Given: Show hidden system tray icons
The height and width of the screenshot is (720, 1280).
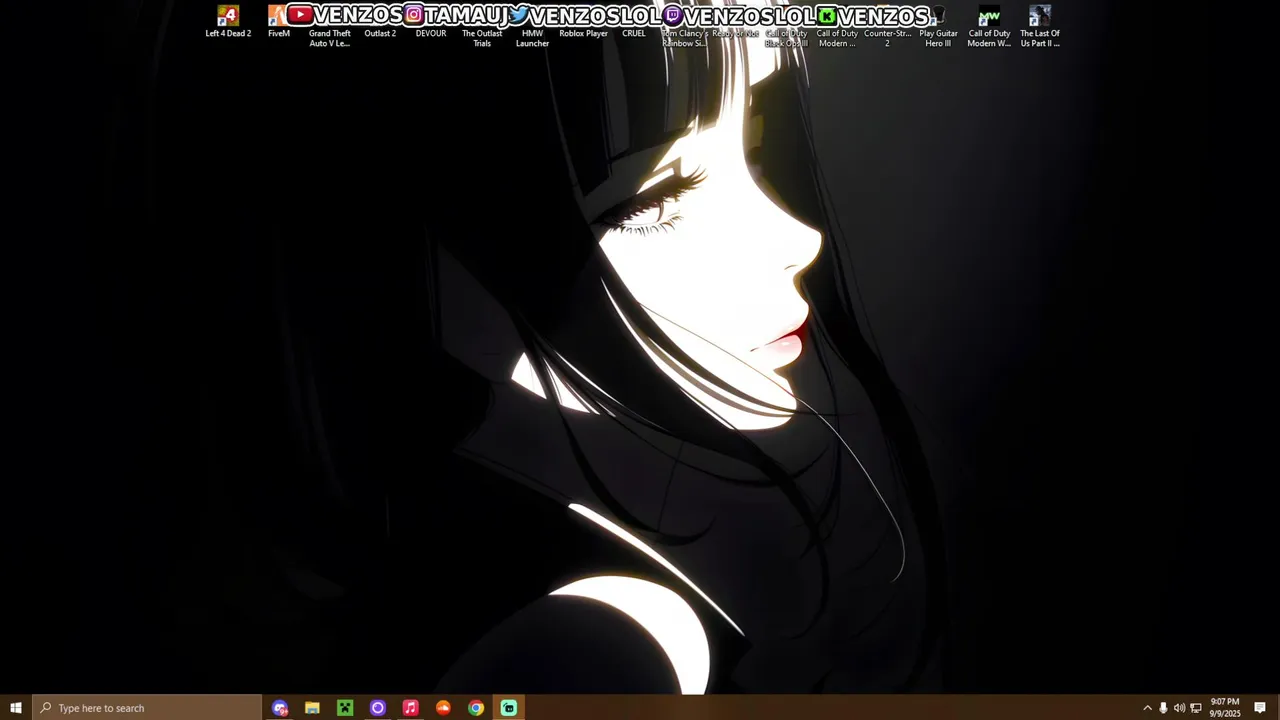Looking at the screenshot, I should 1147,708.
